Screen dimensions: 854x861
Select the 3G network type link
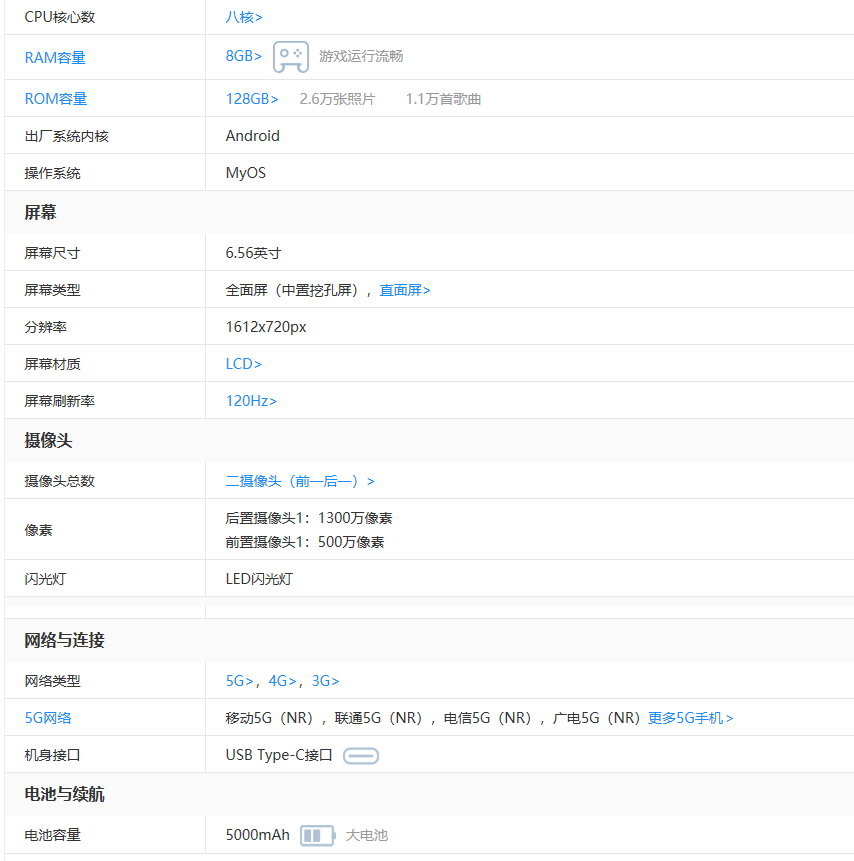[325, 681]
